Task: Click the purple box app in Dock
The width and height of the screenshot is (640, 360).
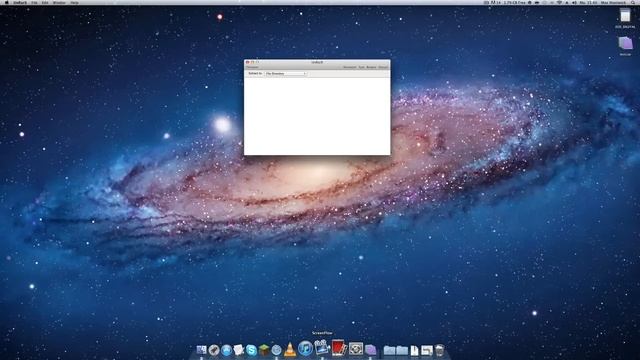Action: [x=370, y=350]
